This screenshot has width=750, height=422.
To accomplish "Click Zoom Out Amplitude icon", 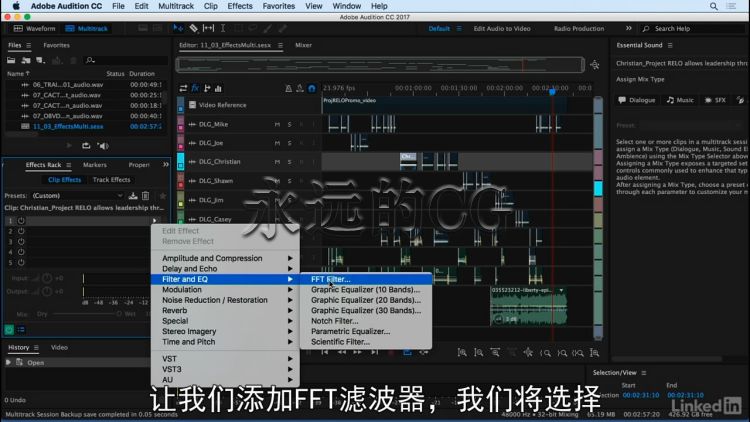I will (479, 353).
